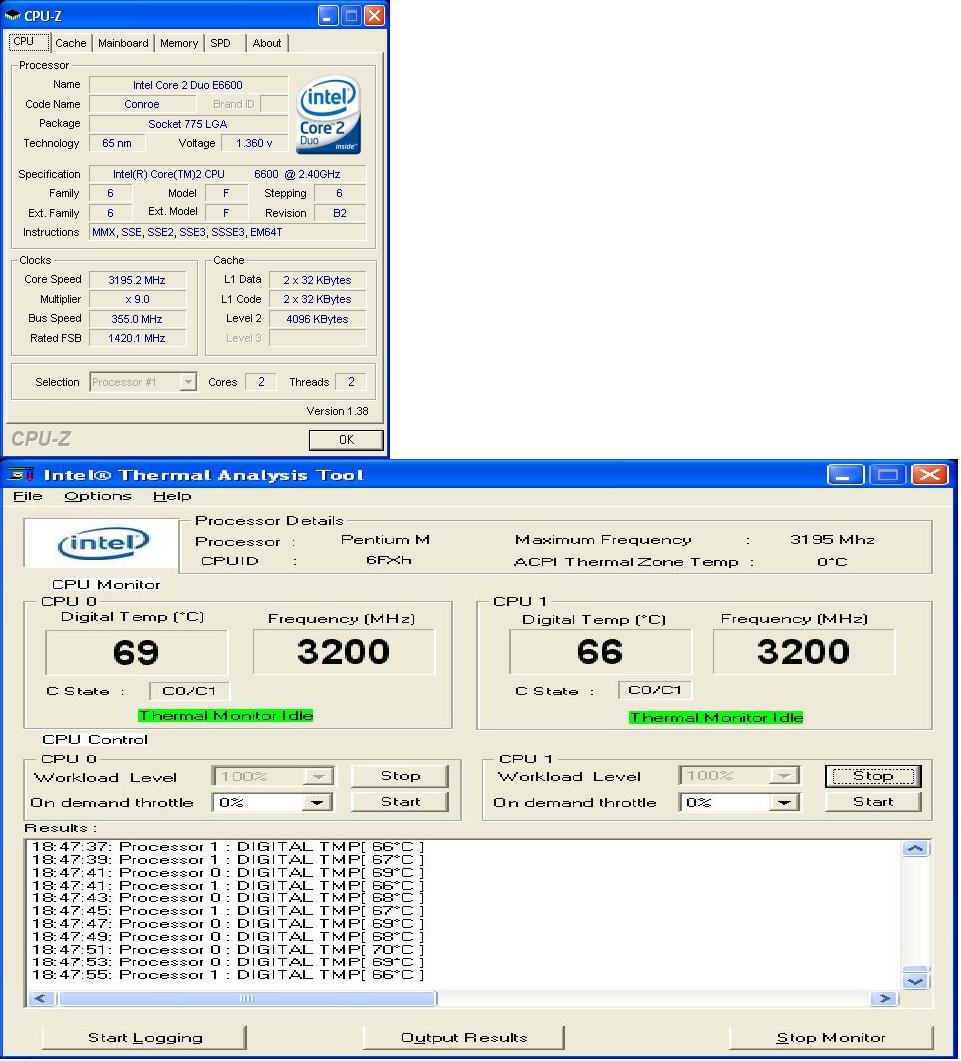Click the Code Name value Conroe
This screenshot has width=961, height=1061.
pos(142,104)
